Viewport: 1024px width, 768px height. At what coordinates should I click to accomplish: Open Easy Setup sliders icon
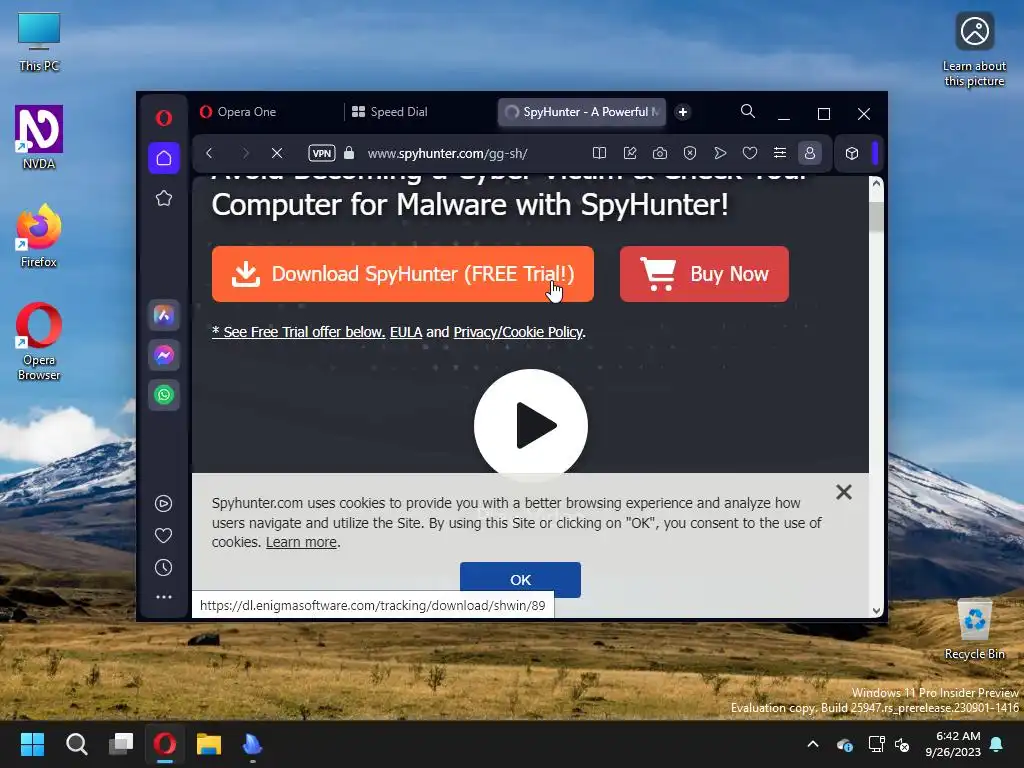click(x=780, y=153)
